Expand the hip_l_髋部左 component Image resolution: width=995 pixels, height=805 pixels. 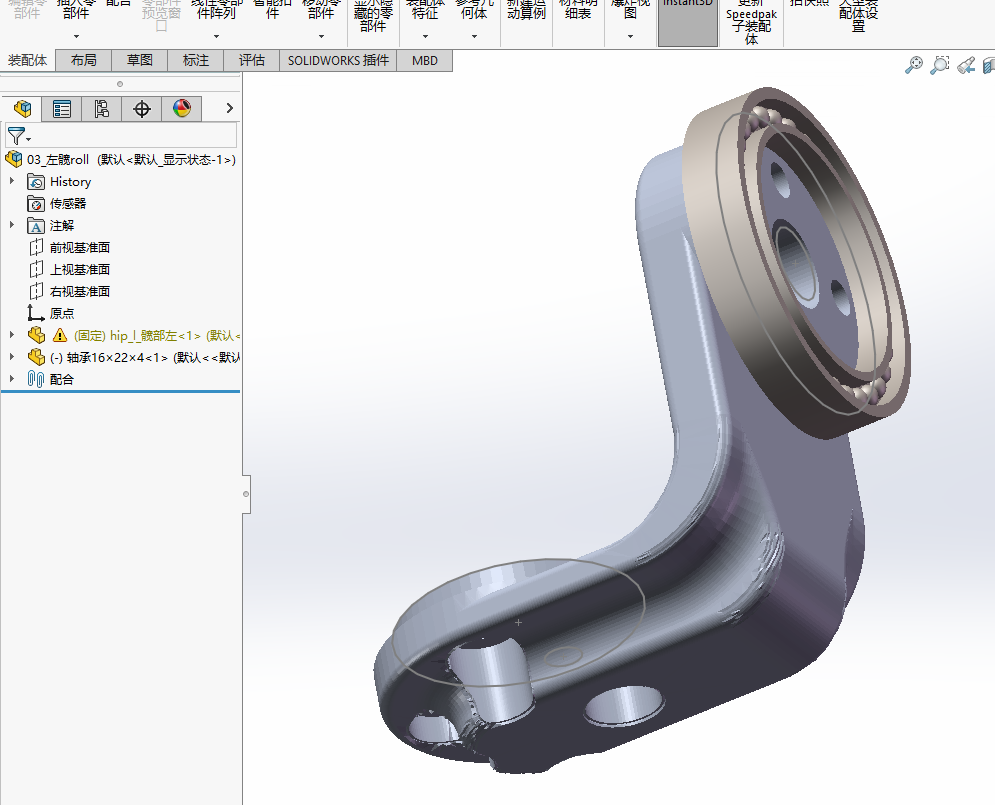tap(11, 335)
